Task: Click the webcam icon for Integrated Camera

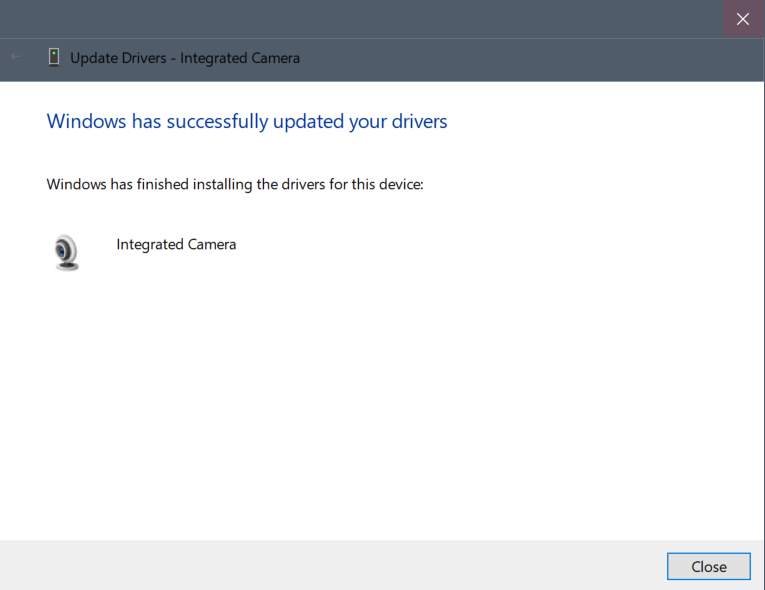Action: pyautogui.click(x=66, y=252)
